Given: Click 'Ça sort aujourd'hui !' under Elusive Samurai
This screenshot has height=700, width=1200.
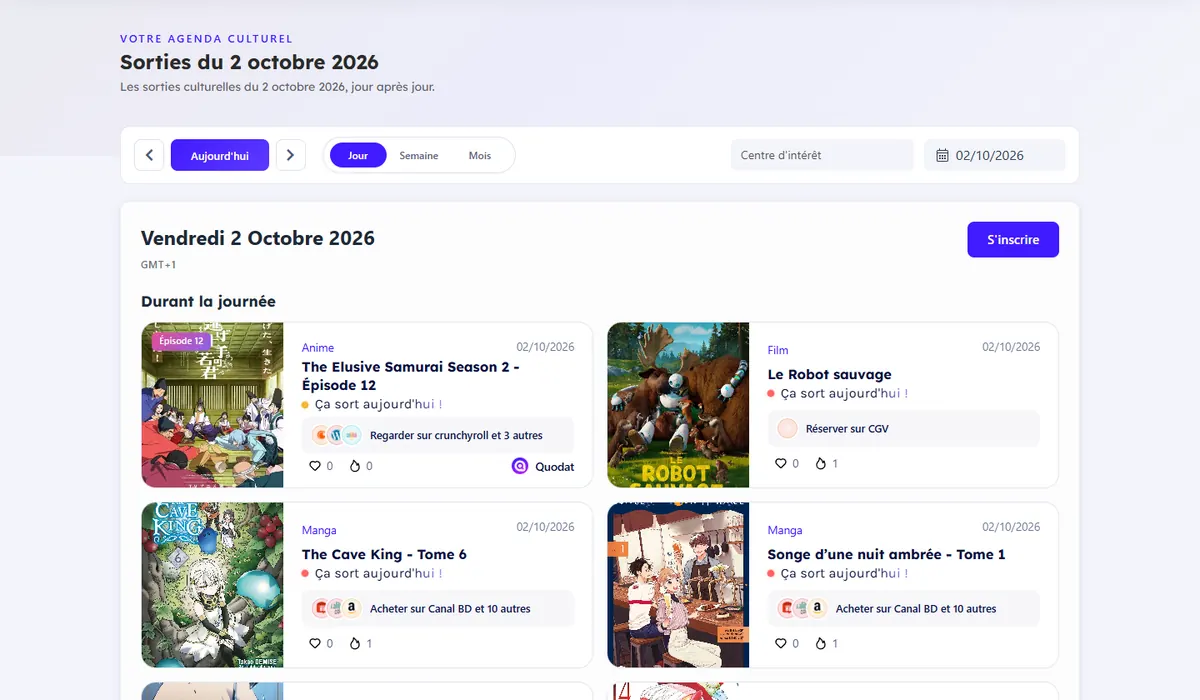Looking at the screenshot, I should 378,404.
